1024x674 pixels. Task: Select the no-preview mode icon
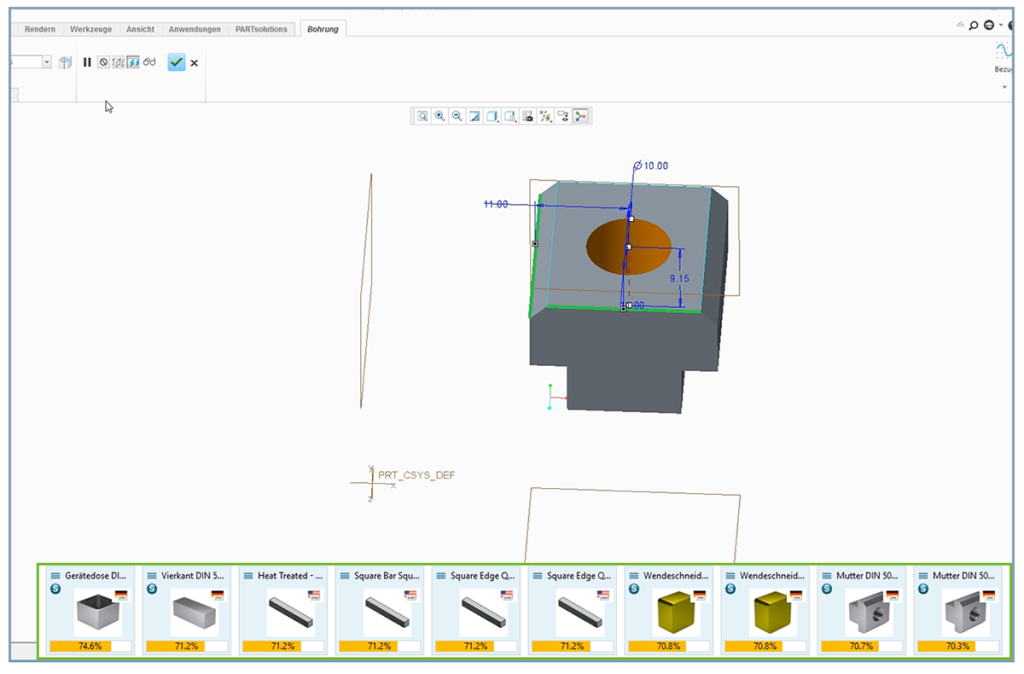point(103,62)
